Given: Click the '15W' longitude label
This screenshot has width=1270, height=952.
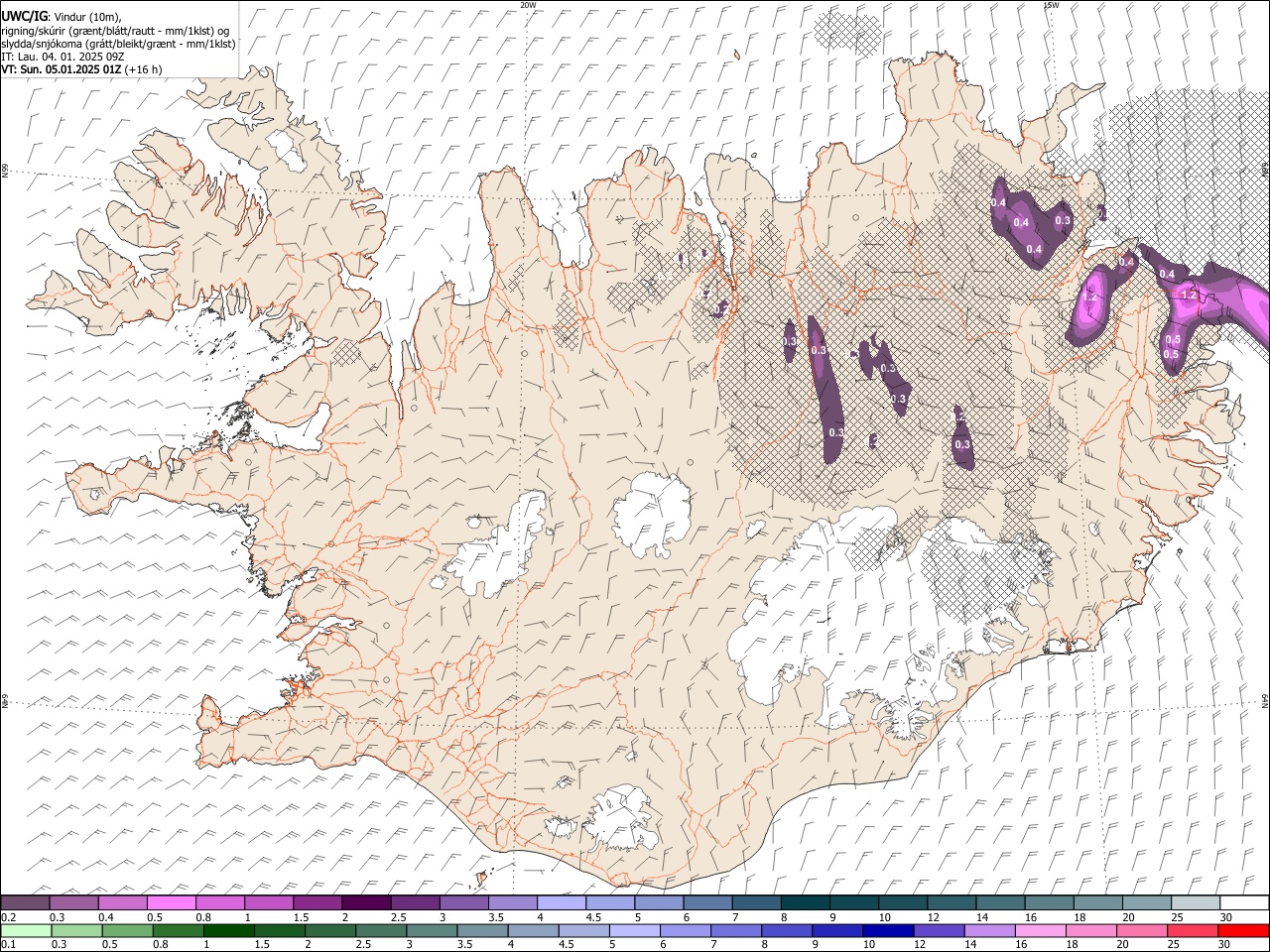Looking at the screenshot, I should [x=1051, y=5].
